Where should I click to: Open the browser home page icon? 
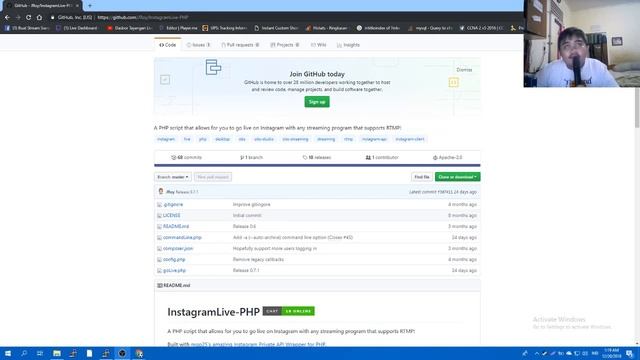click(39, 18)
